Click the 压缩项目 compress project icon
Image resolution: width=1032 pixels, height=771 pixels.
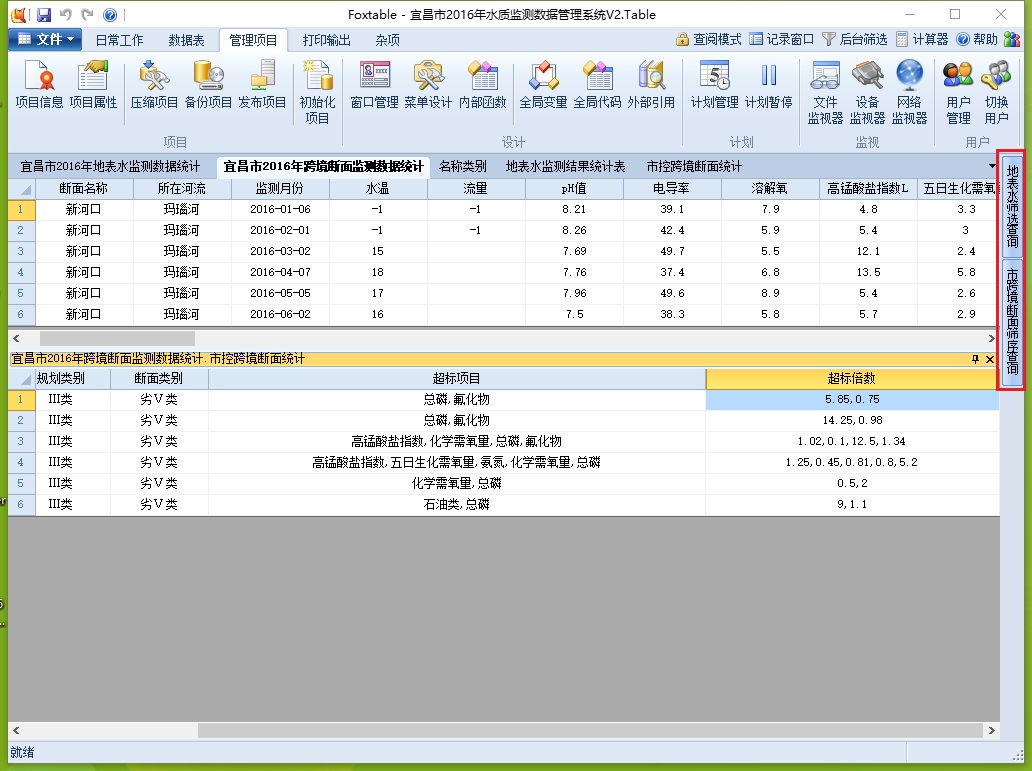point(154,84)
